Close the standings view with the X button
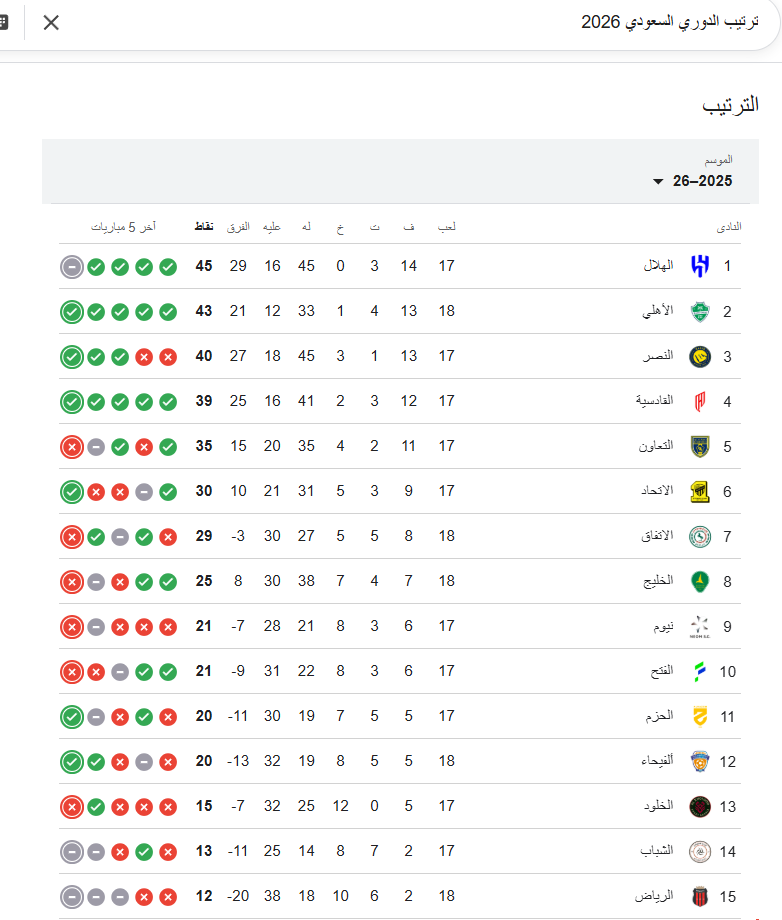 click(51, 21)
